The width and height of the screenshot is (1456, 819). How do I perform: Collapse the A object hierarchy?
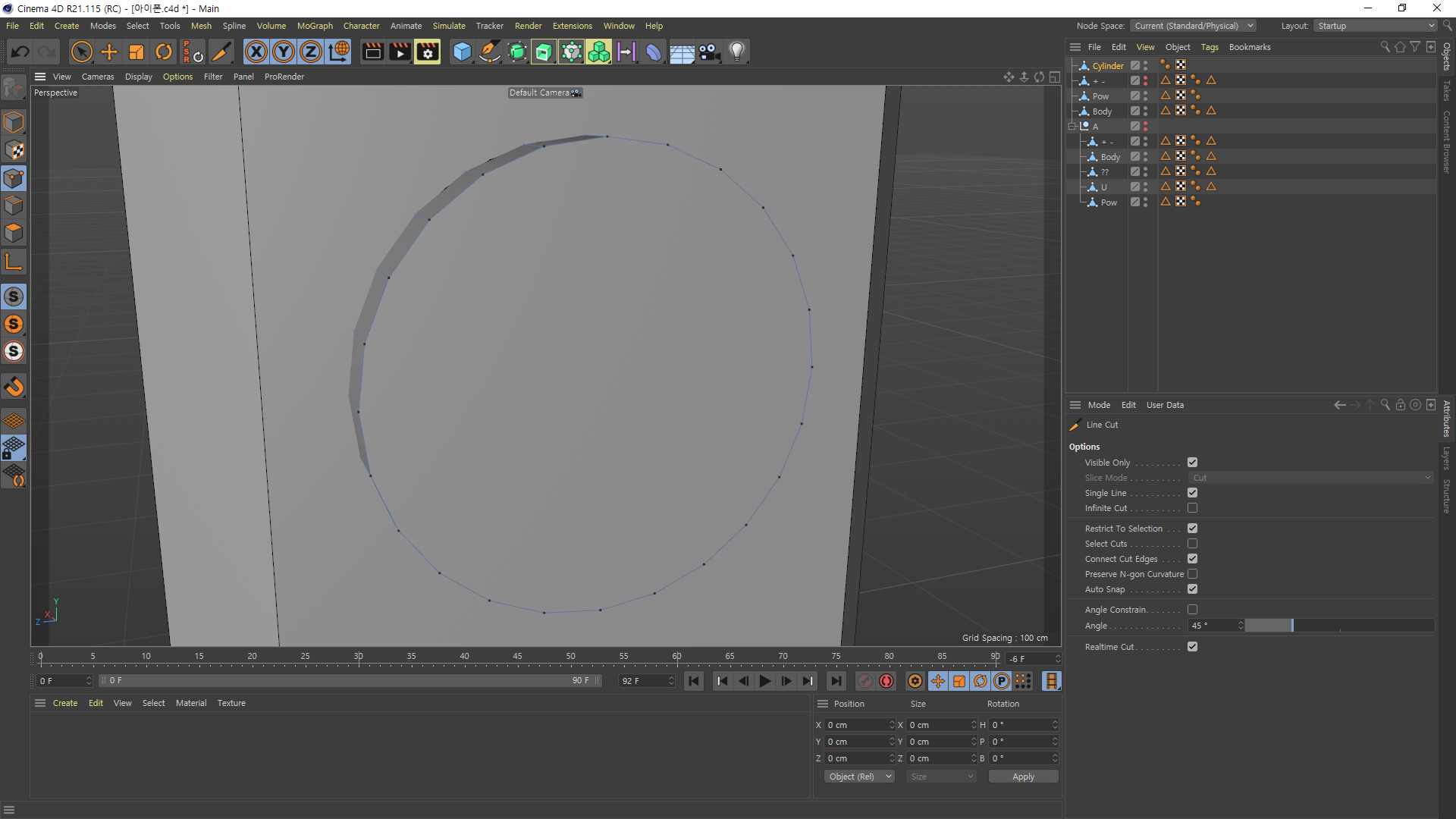coord(1072,127)
